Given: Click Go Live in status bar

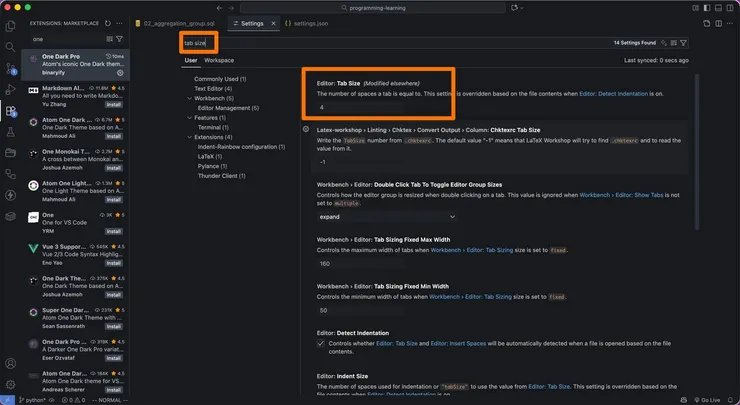Looking at the screenshot, I should pos(706,400).
